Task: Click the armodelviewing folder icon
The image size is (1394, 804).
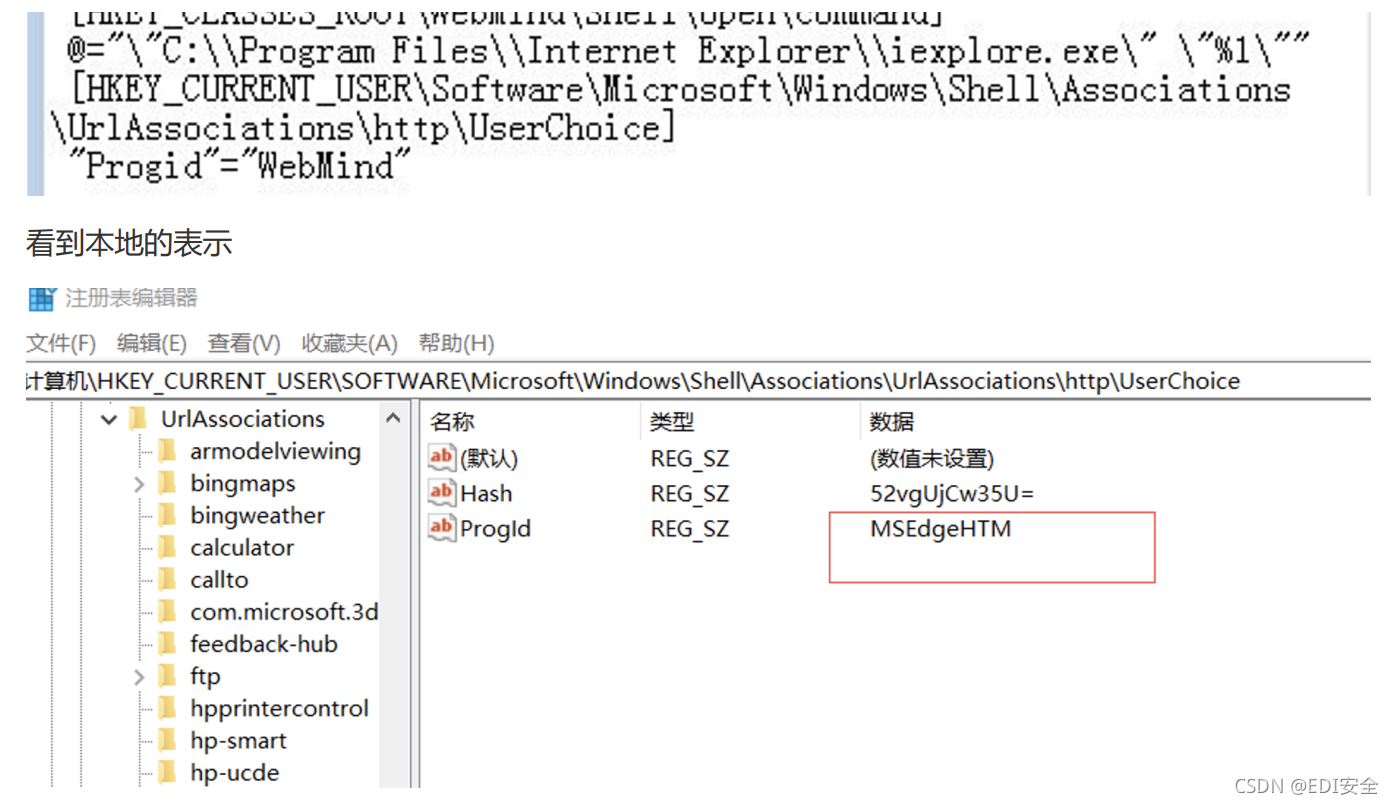Action: [x=168, y=451]
